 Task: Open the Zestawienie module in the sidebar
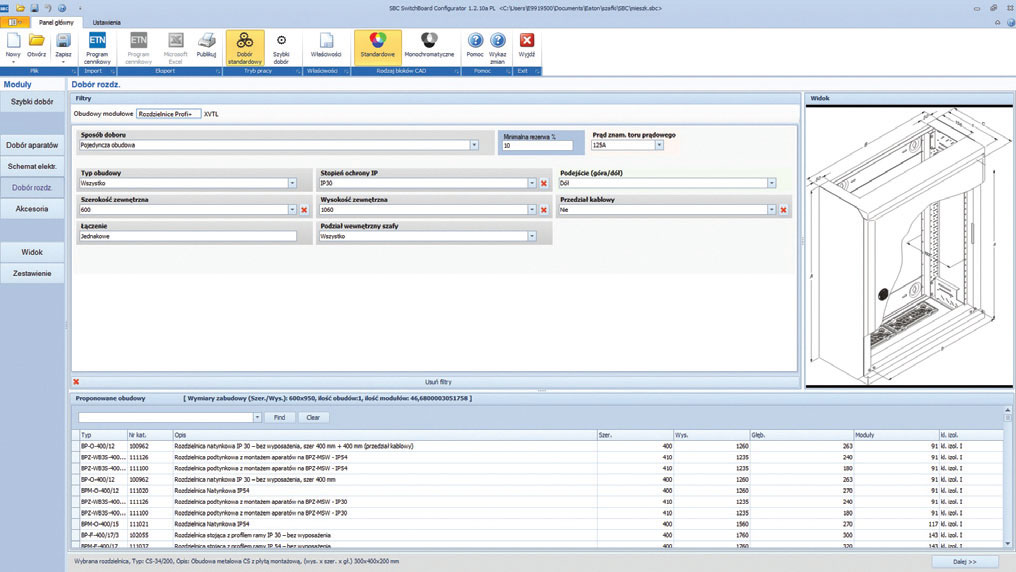tap(32, 273)
